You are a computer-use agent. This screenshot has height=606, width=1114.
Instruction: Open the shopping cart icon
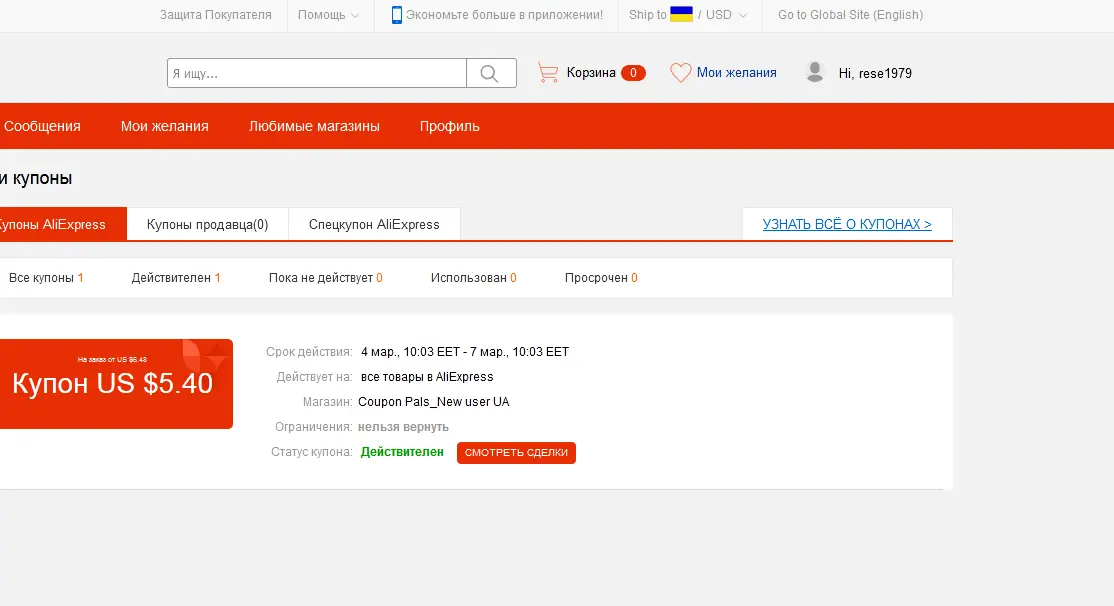click(x=548, y=72)
